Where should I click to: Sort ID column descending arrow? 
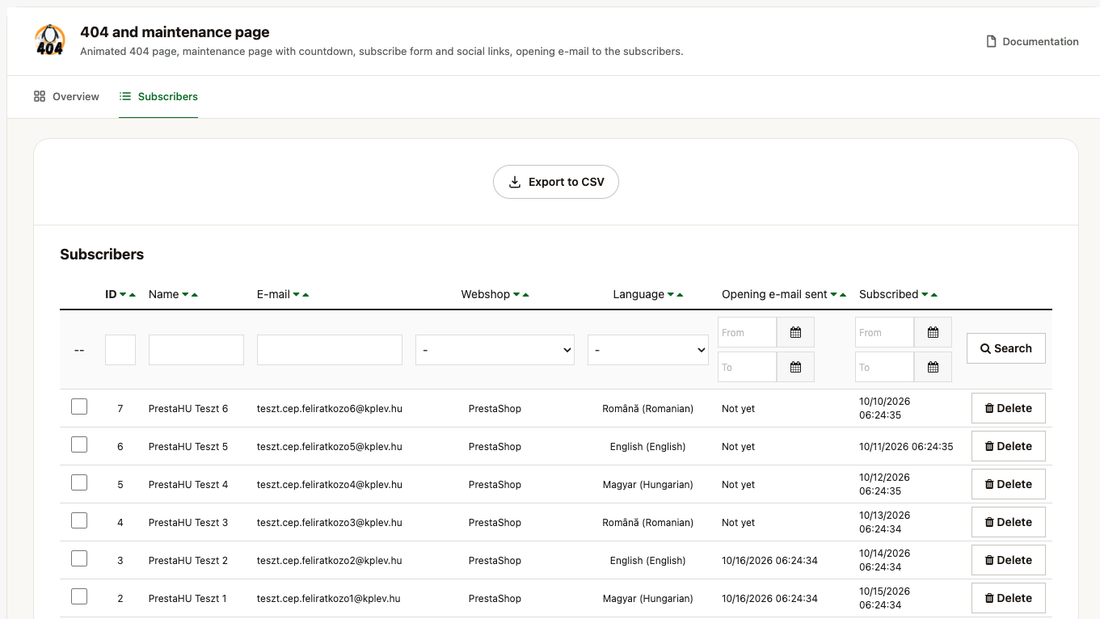[123, 295]
